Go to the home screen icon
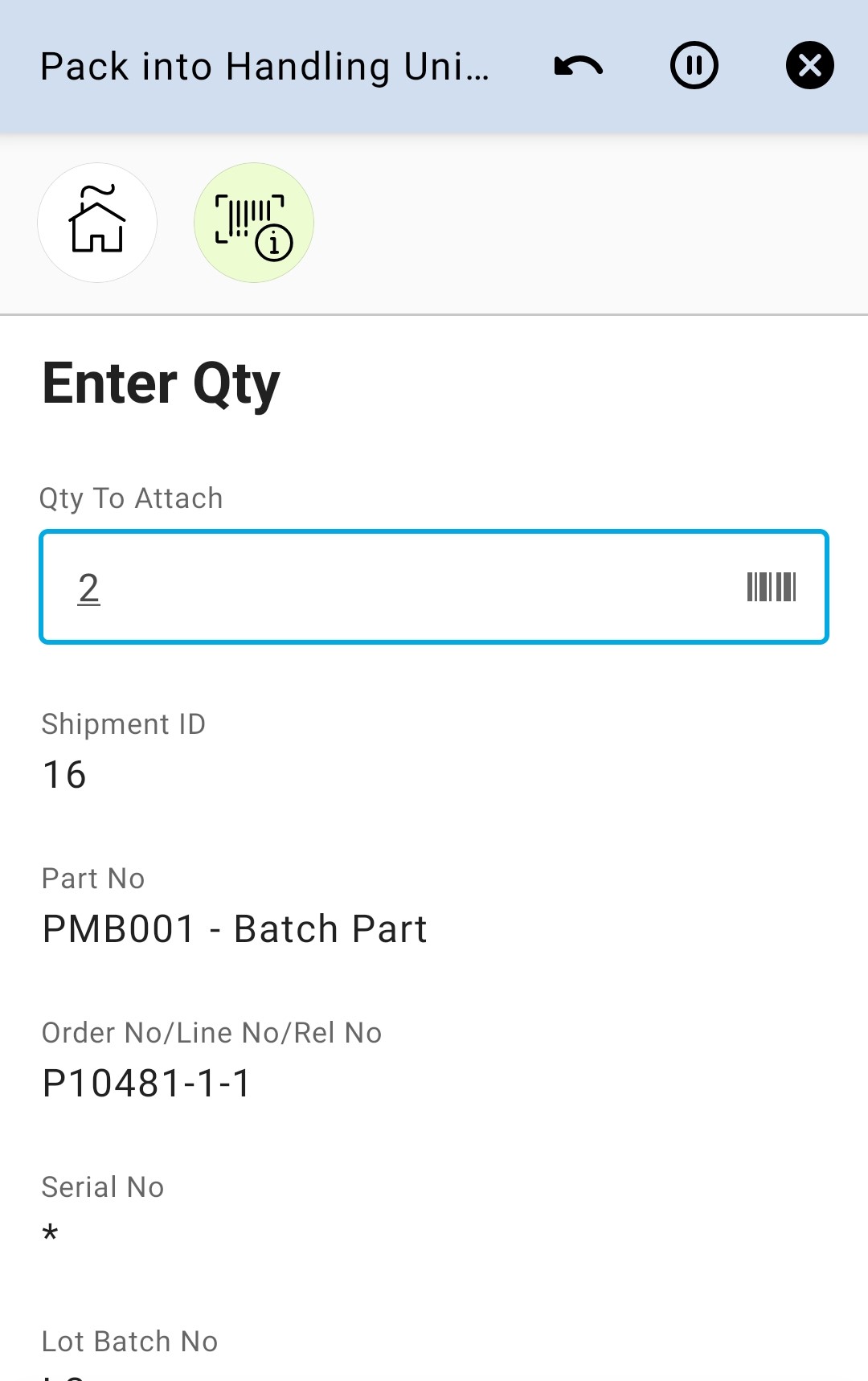 97,223
